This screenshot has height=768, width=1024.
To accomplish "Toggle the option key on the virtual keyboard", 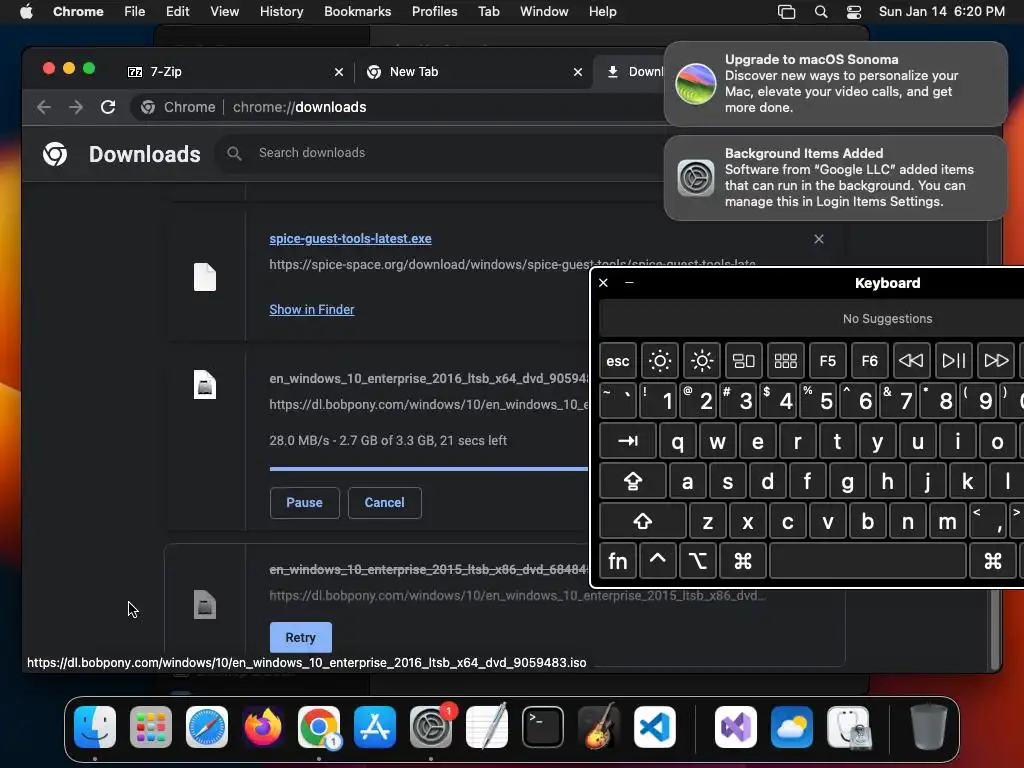I will (x=697, y=561).
